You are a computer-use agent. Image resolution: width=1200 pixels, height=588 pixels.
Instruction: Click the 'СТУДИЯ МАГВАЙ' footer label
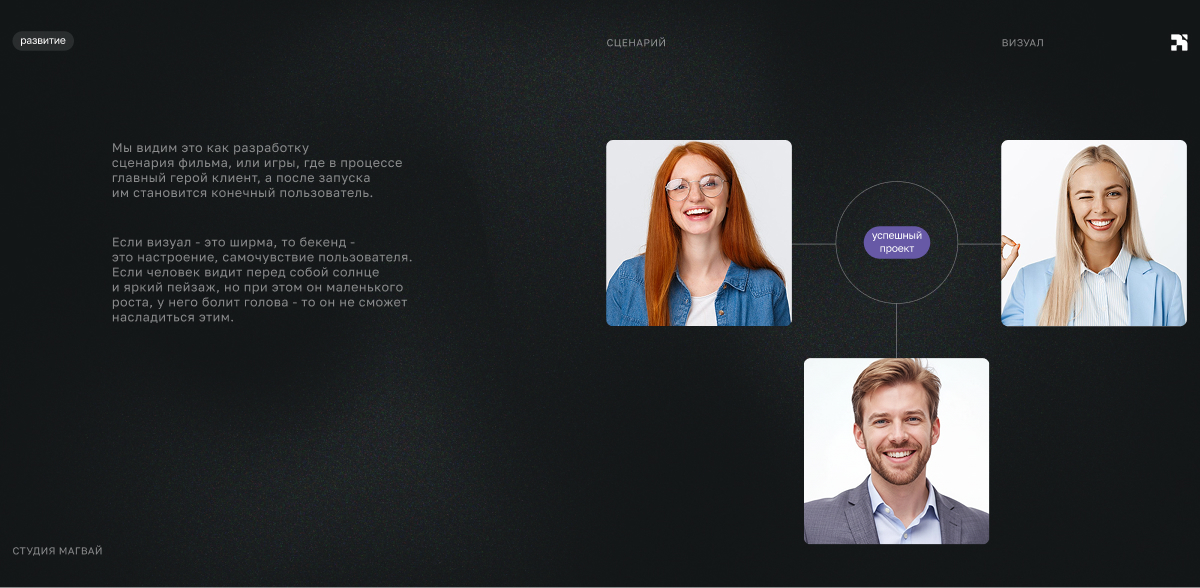[57, 551]
